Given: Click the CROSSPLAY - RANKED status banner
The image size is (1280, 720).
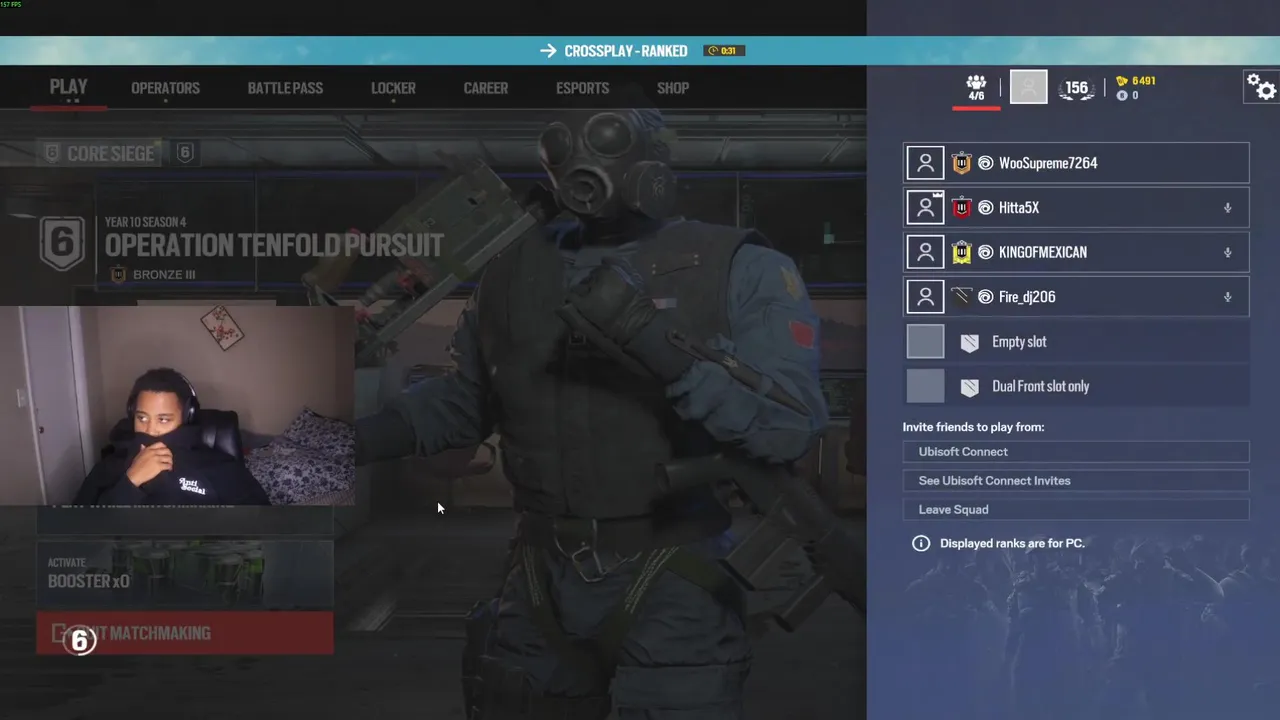Looking at the screenshot, I should tap(640, 51).
